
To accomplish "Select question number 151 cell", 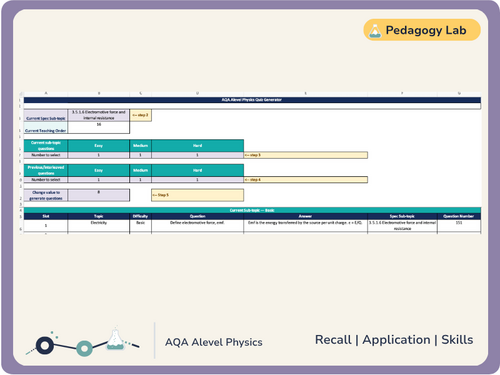I will point(459,226).
